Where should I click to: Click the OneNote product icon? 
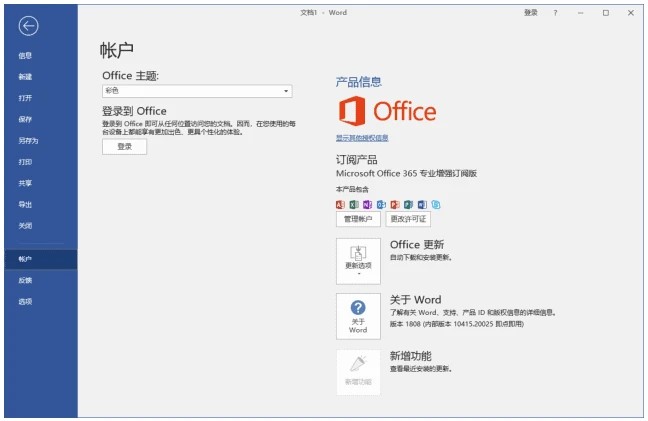click(367, 205)
